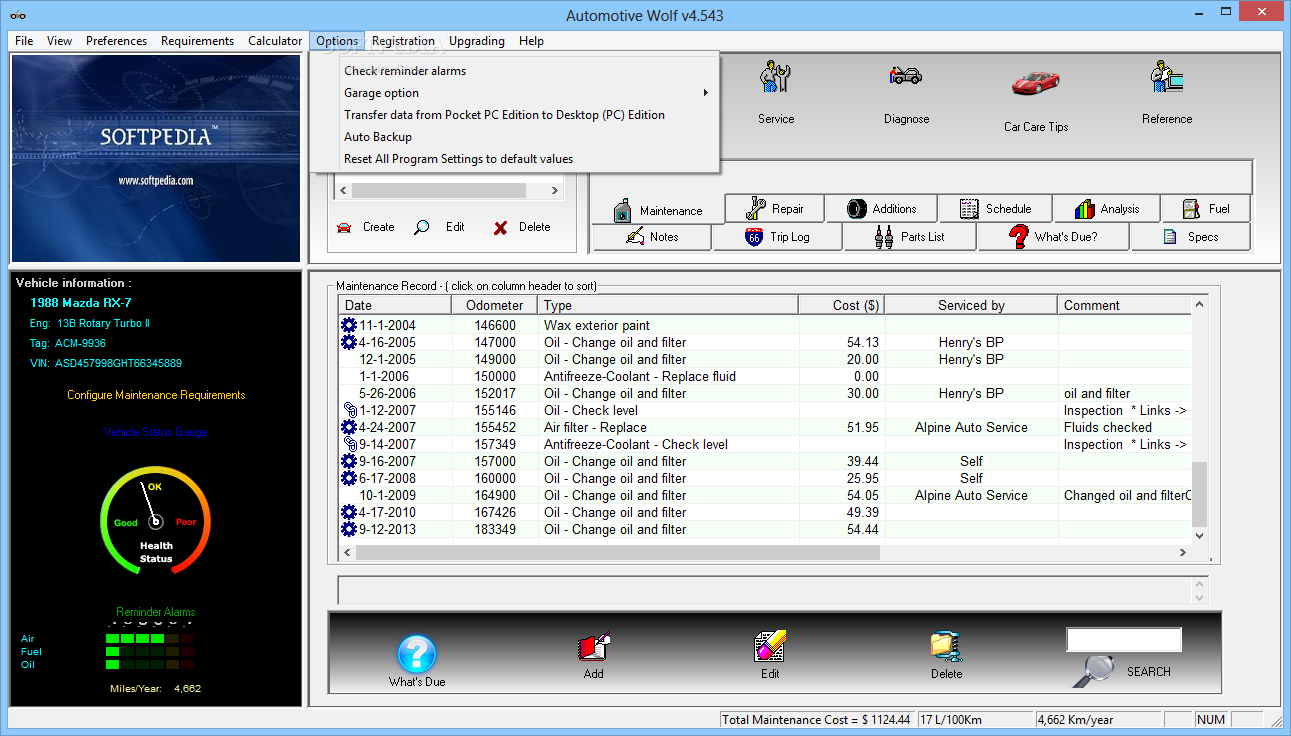Click the Vehicle Status Gauge link
The width and height of the screenshot is (1291, 736).
click(x=156, y=432)
